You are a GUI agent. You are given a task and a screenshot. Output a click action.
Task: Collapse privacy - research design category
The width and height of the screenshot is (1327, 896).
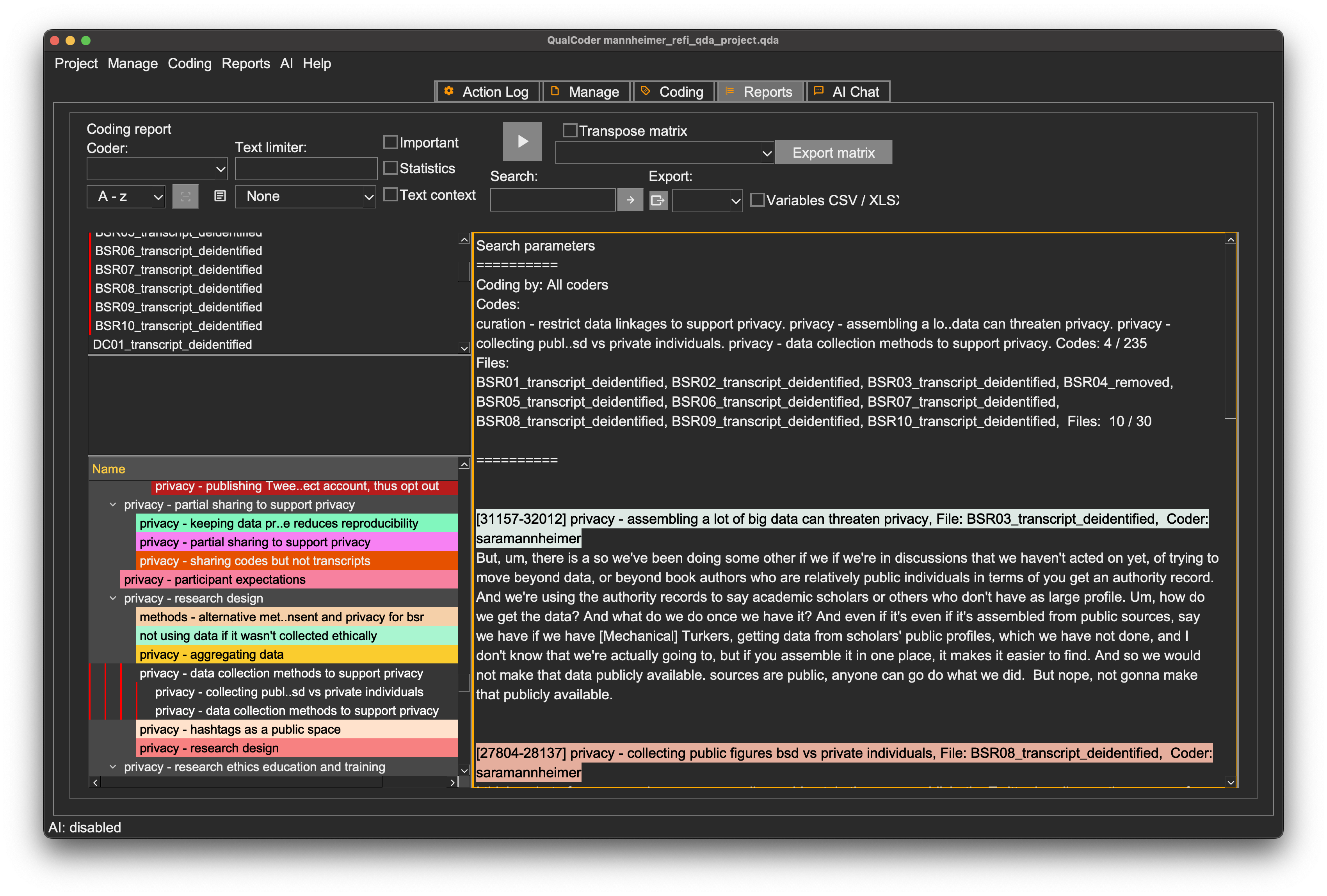[112, 598]
